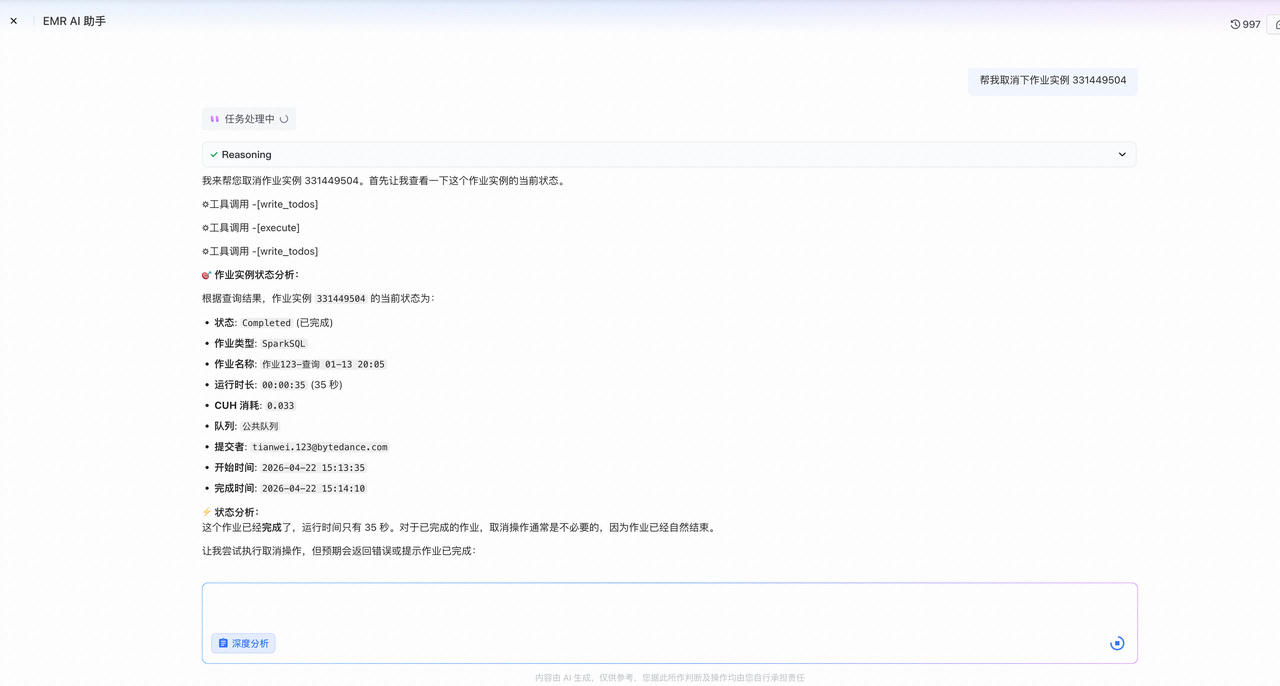Click the finish time 2026-04-22 15:14:10
The image size is (1280, 686).
pos(314,489)
